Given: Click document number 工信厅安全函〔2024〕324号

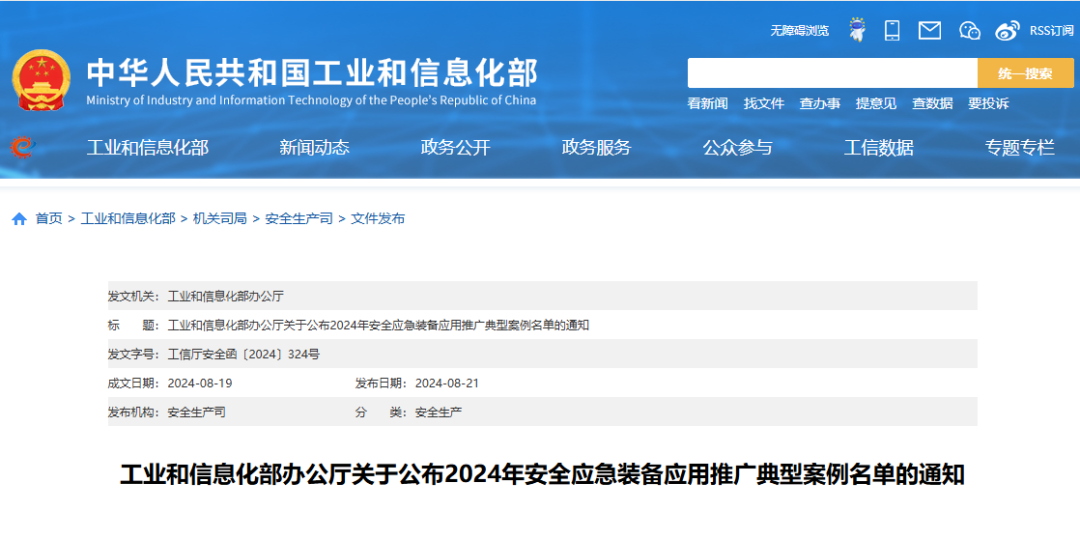Looking at the screenshot, I should click(244, 354).
